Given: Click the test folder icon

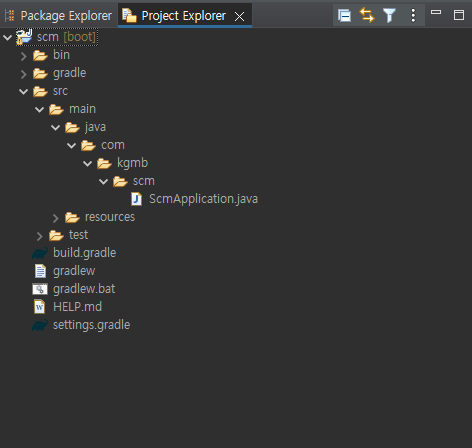Looking at the screenshot, I should point(56,235).
